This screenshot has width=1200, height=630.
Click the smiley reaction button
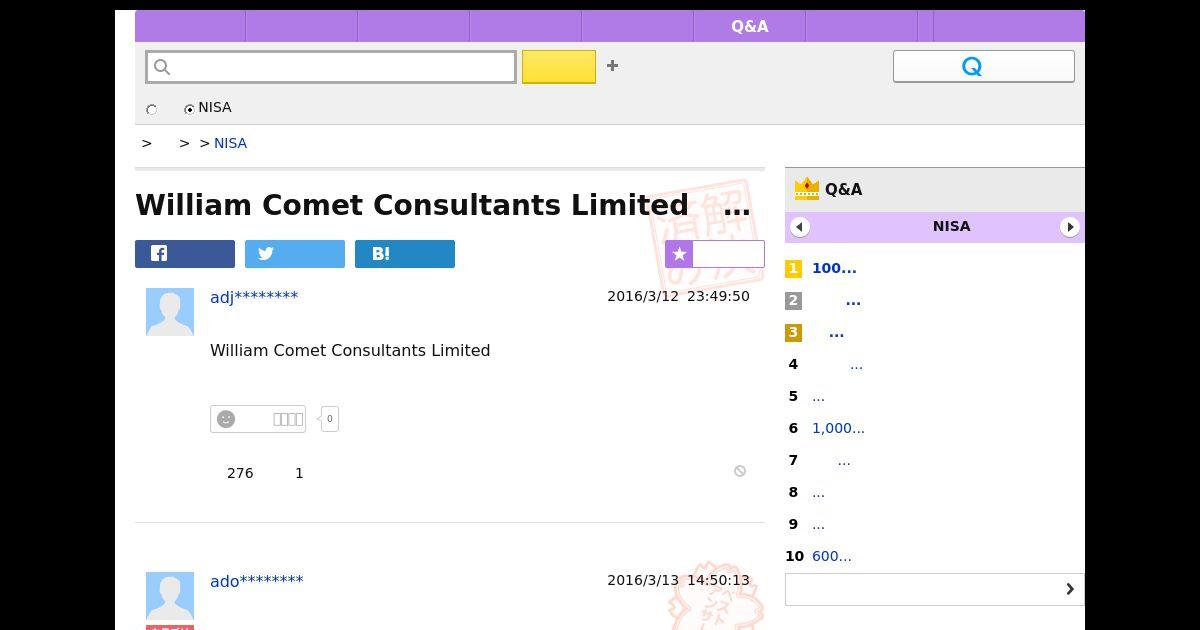(258, 419)
